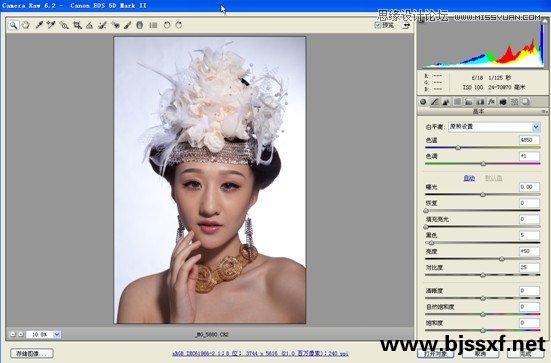
Task: Click the Done (完成) button
Action: 525,354
